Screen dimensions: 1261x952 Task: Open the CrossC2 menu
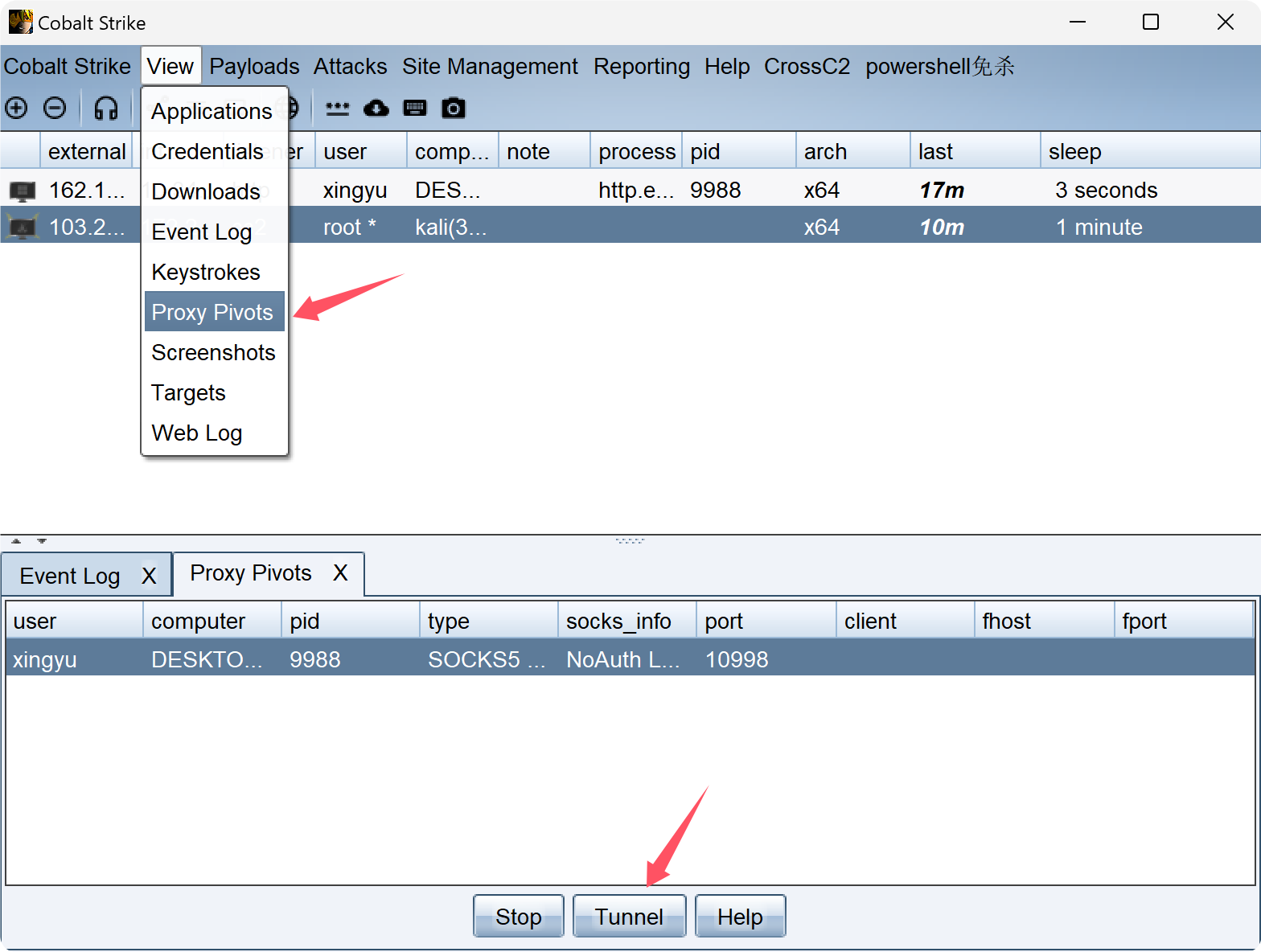click(807, 66)
